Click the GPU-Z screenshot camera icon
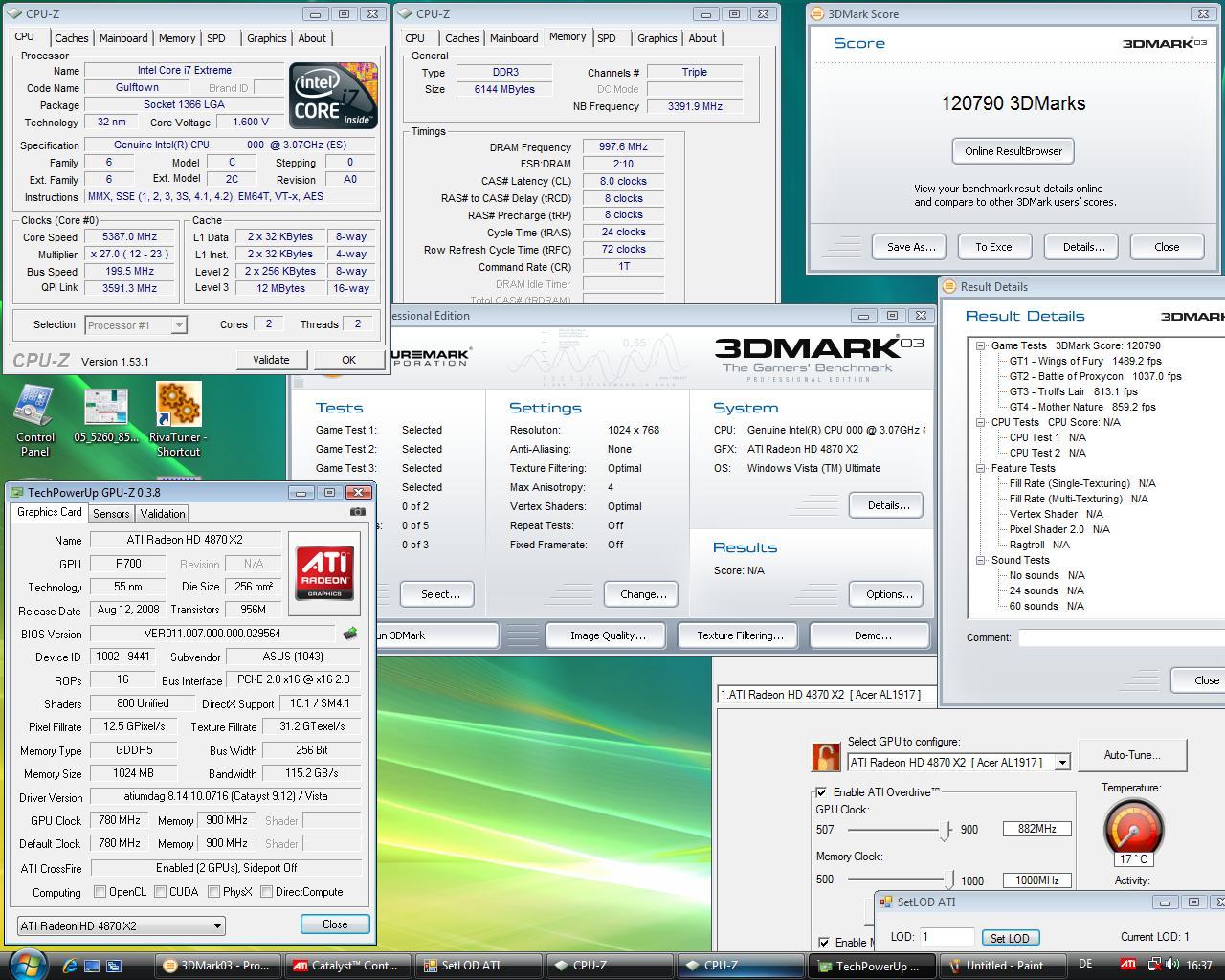 (x=357, y=512)
